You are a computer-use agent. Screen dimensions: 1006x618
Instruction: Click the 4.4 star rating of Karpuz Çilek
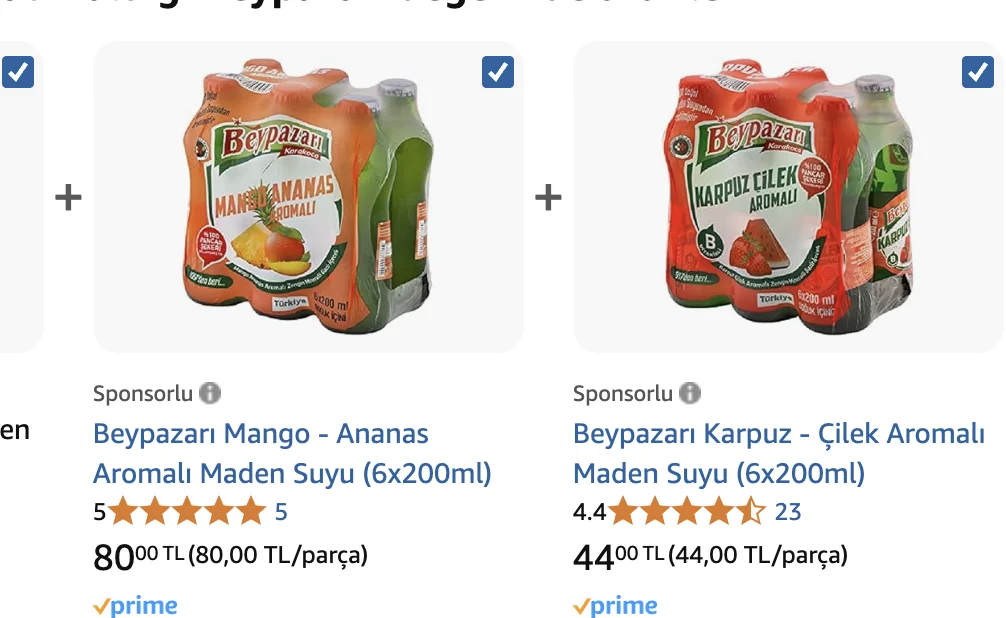(x=687, y=512)
